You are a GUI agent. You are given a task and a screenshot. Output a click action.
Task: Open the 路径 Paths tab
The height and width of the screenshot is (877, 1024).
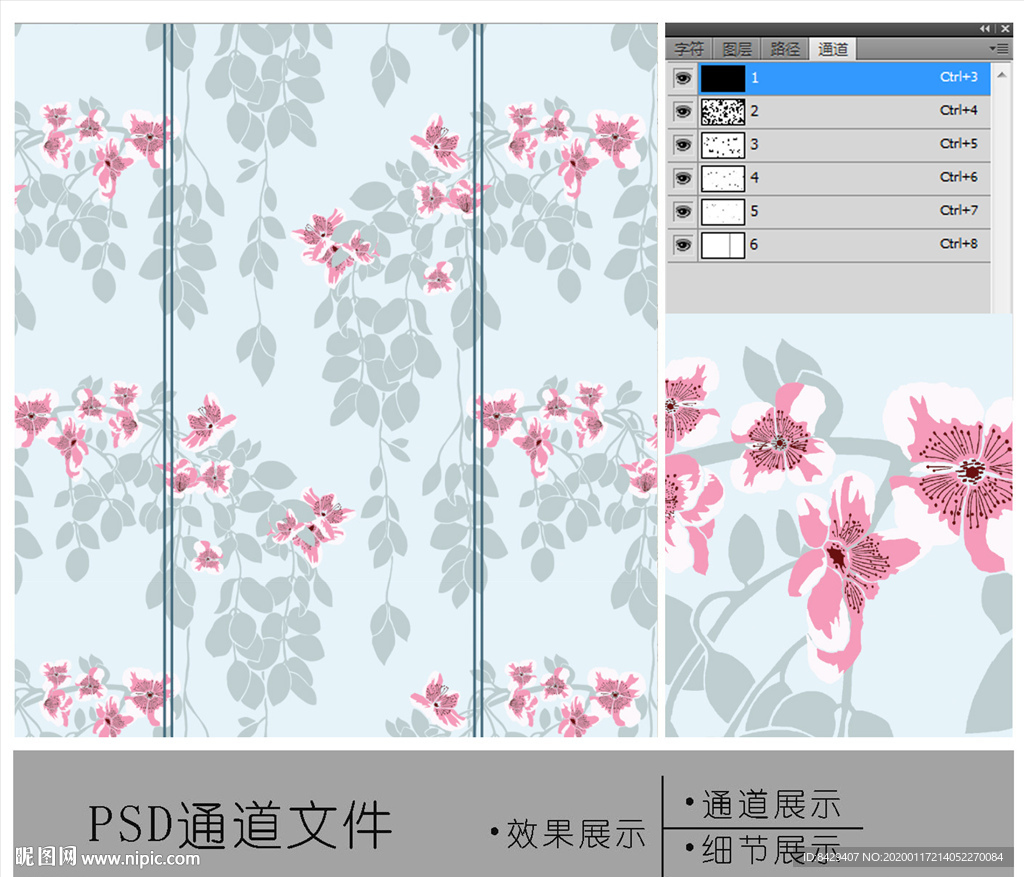pyautogui.click(x=782, y=47)
